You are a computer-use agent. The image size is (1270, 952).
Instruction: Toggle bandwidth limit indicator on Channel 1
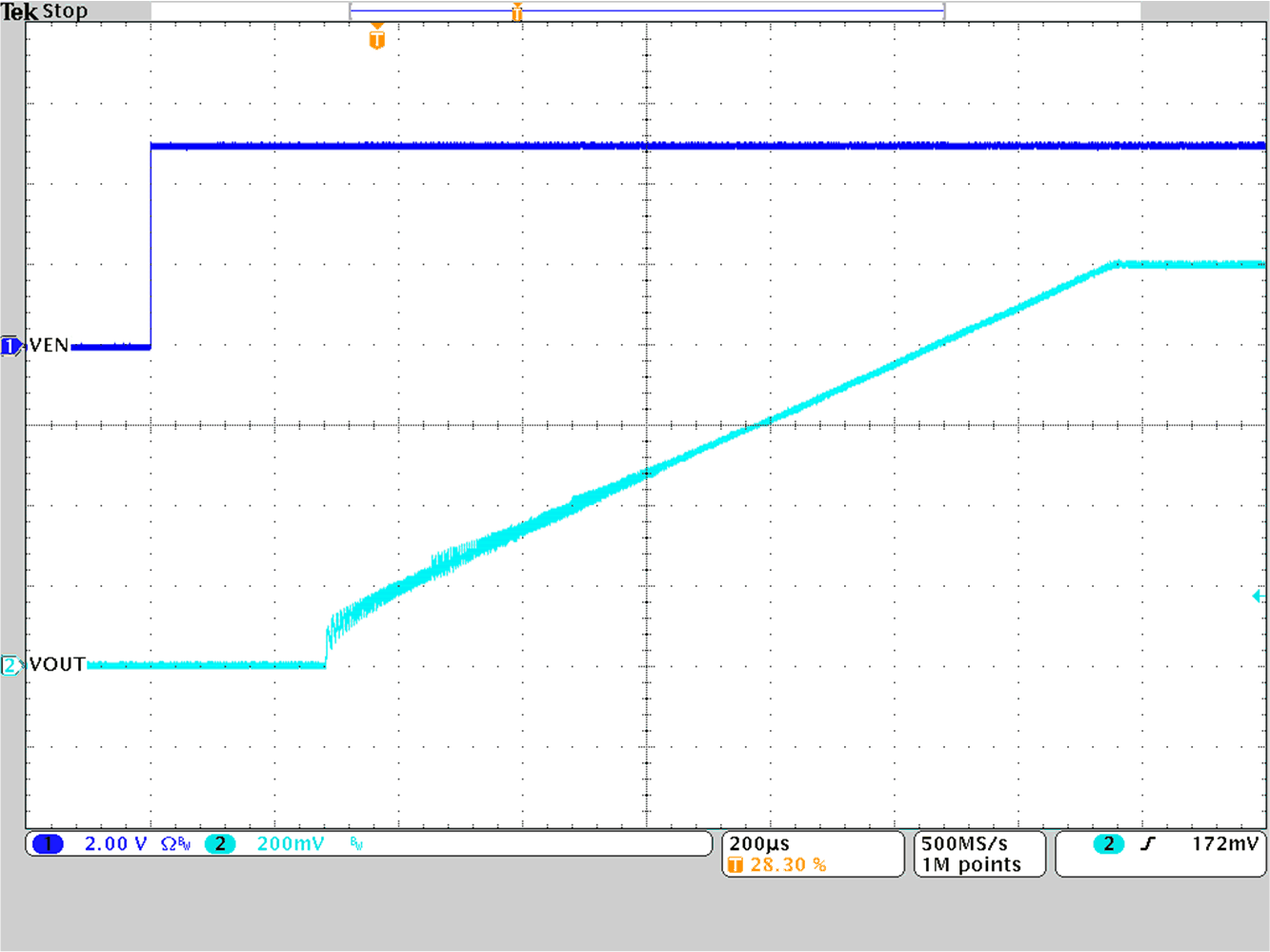[x=184, y=841]
